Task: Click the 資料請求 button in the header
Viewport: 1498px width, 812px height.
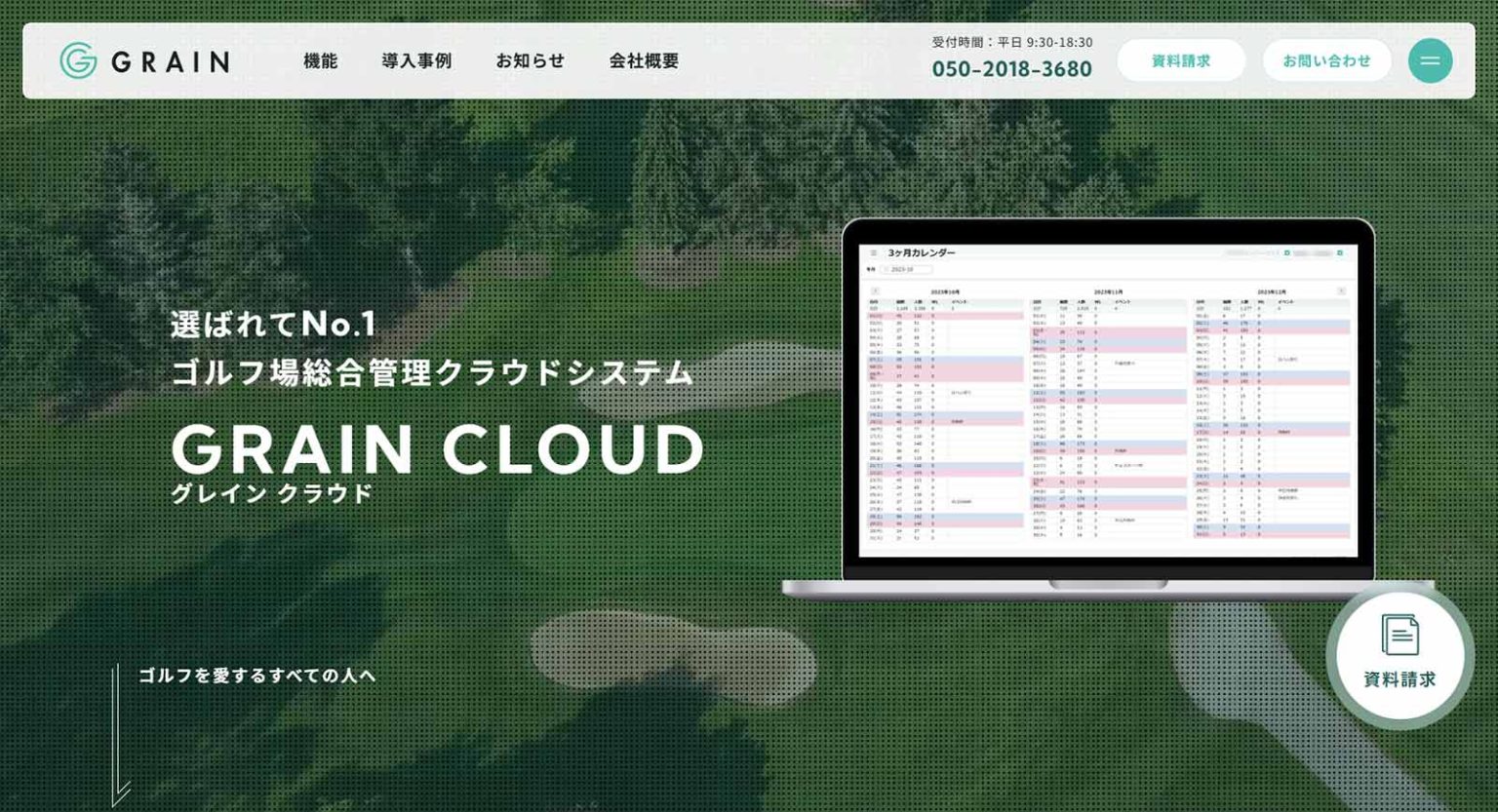Action: (x=1181, y=60)
